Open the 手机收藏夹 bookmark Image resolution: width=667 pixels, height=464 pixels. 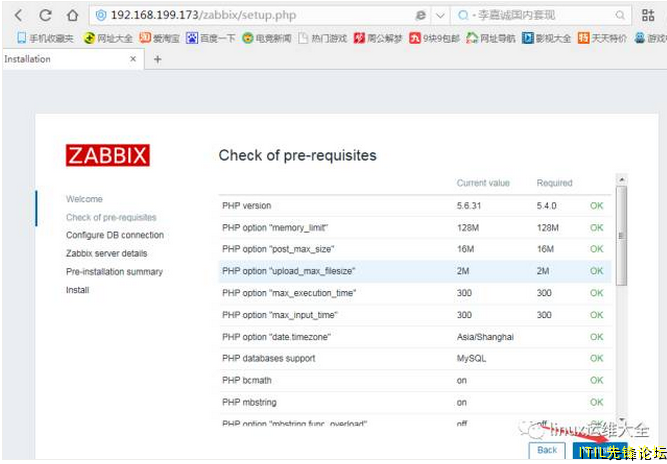click(45, 38)
